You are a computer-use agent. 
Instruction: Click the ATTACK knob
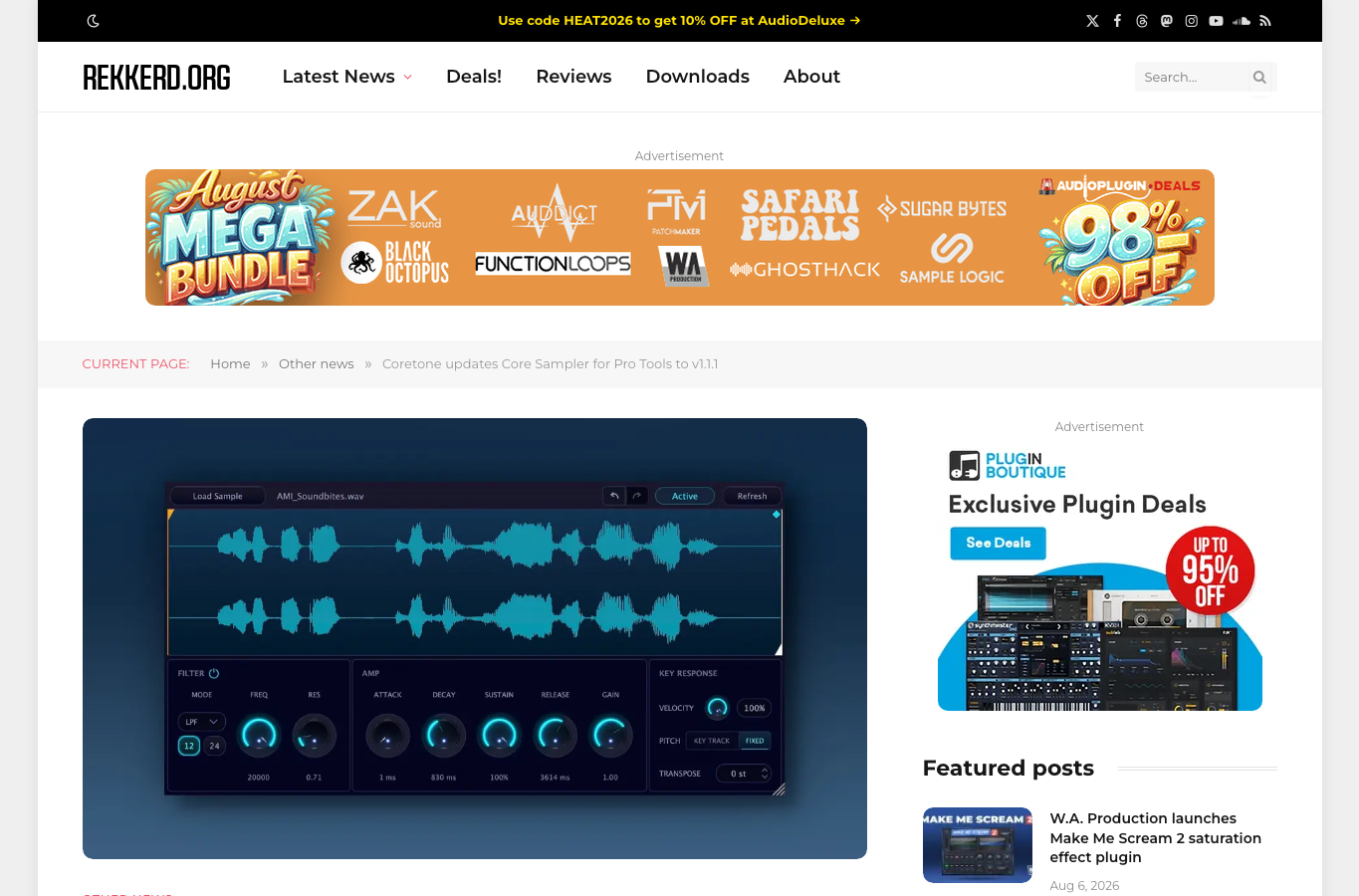[x=387, y=736]
